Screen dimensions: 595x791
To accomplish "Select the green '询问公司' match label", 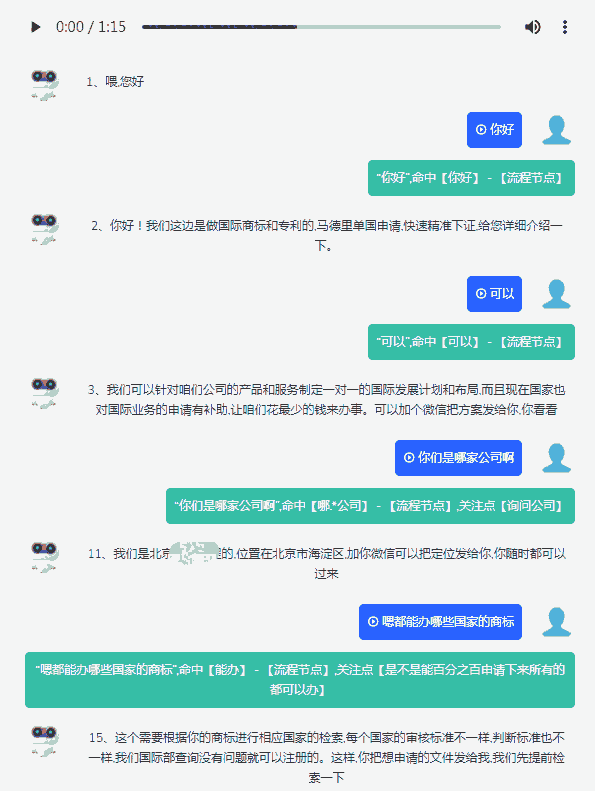I will click(370, 505).
